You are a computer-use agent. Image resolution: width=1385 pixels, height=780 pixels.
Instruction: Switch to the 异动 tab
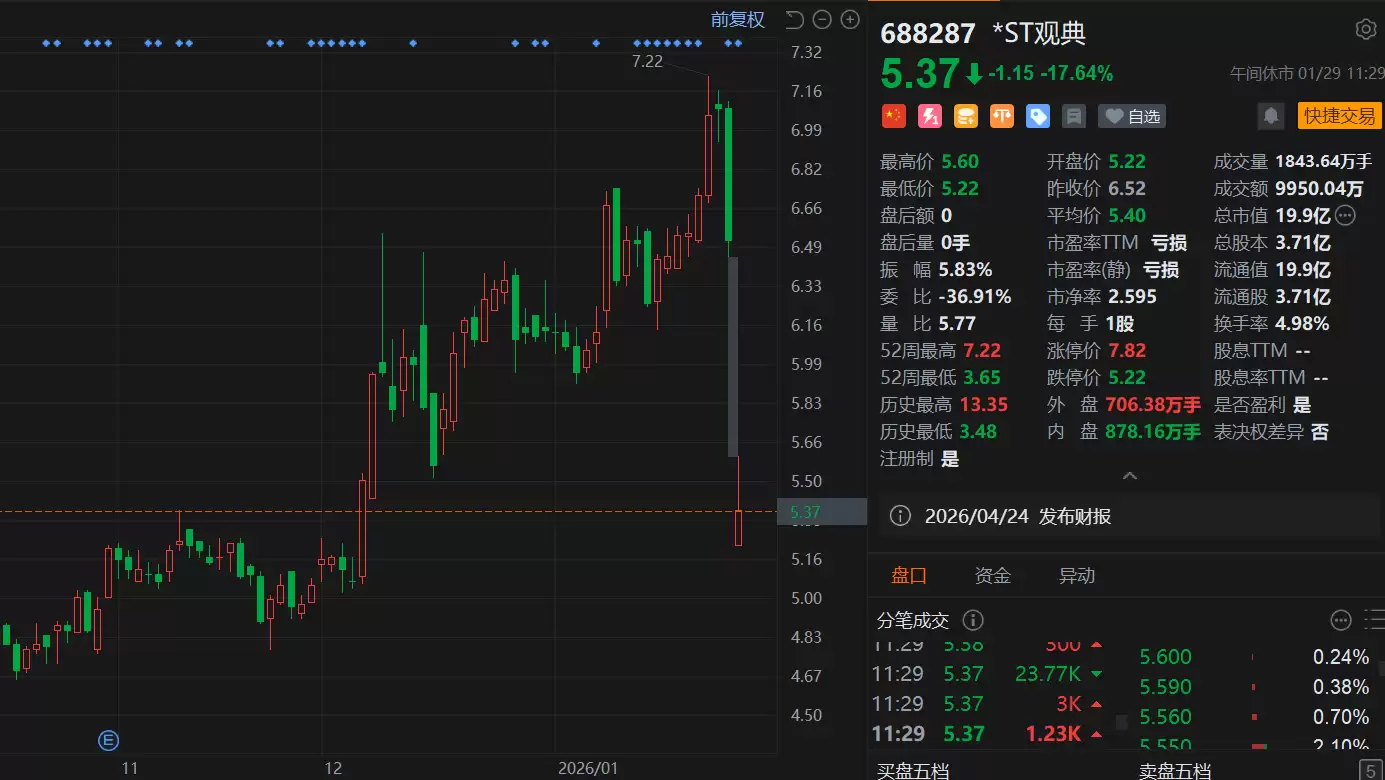[1076, 575]
